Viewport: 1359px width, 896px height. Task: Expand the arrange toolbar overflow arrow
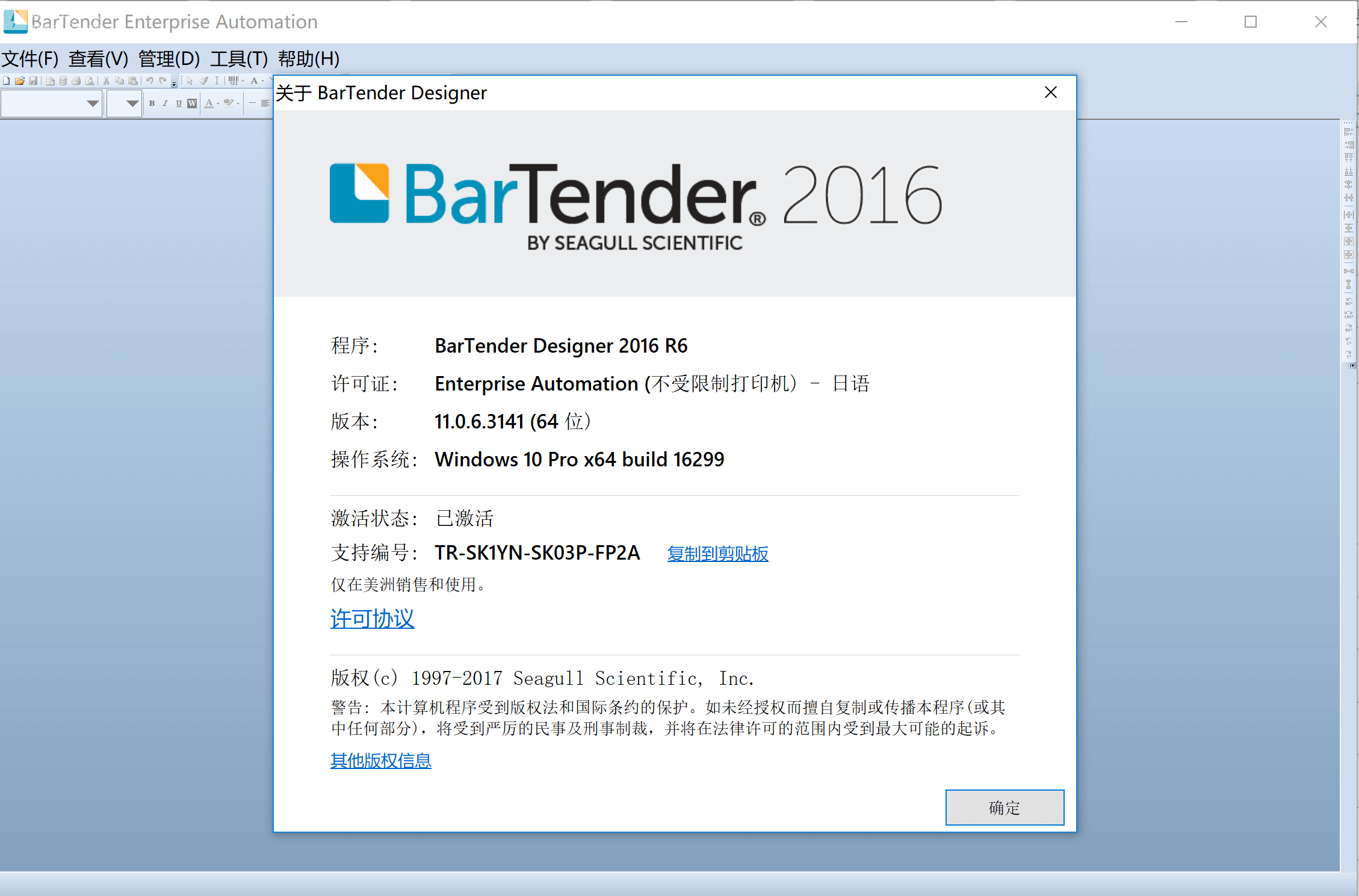pos(1352,365)
